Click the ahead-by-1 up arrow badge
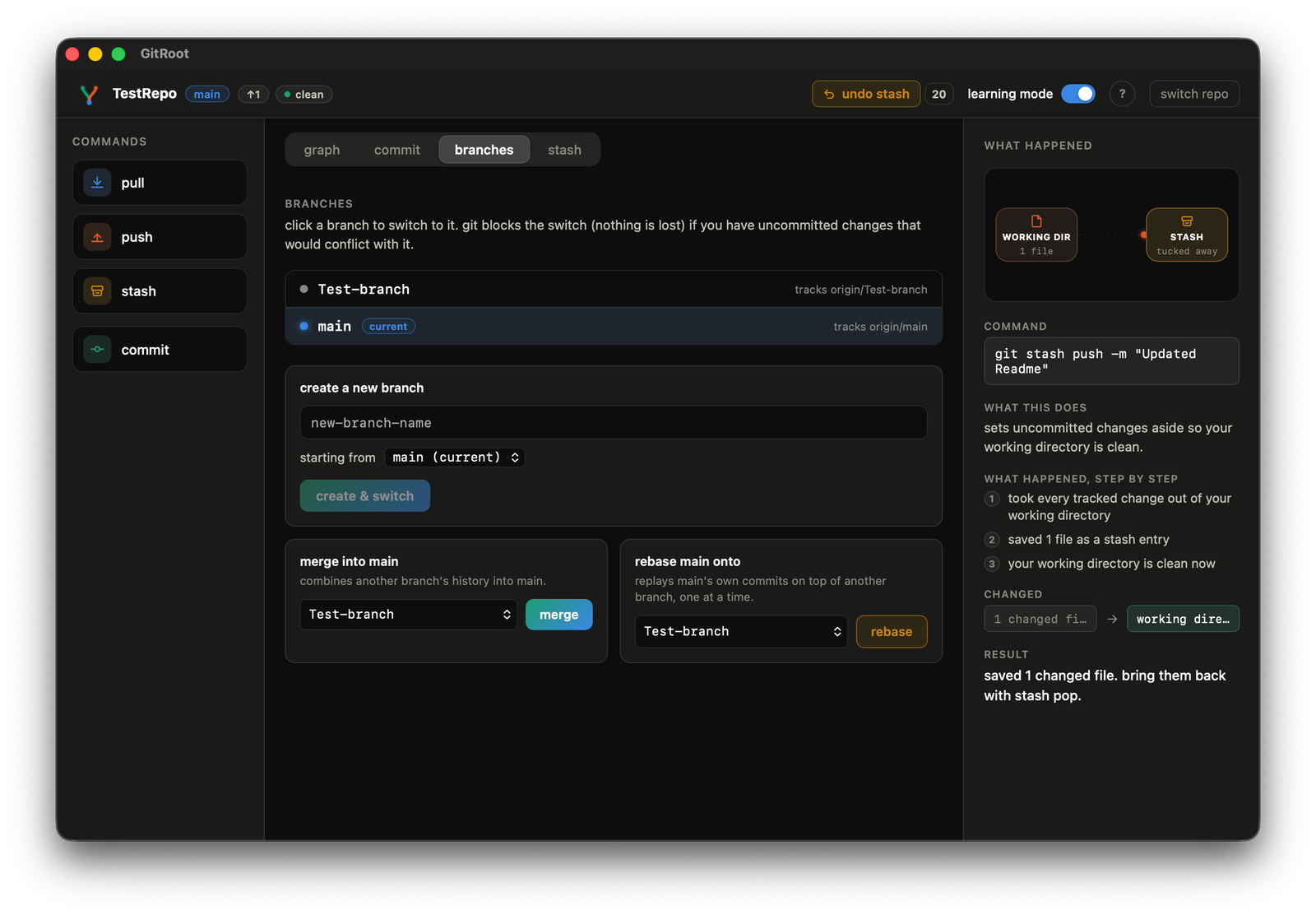The image size is (1316, 915). 253,95
